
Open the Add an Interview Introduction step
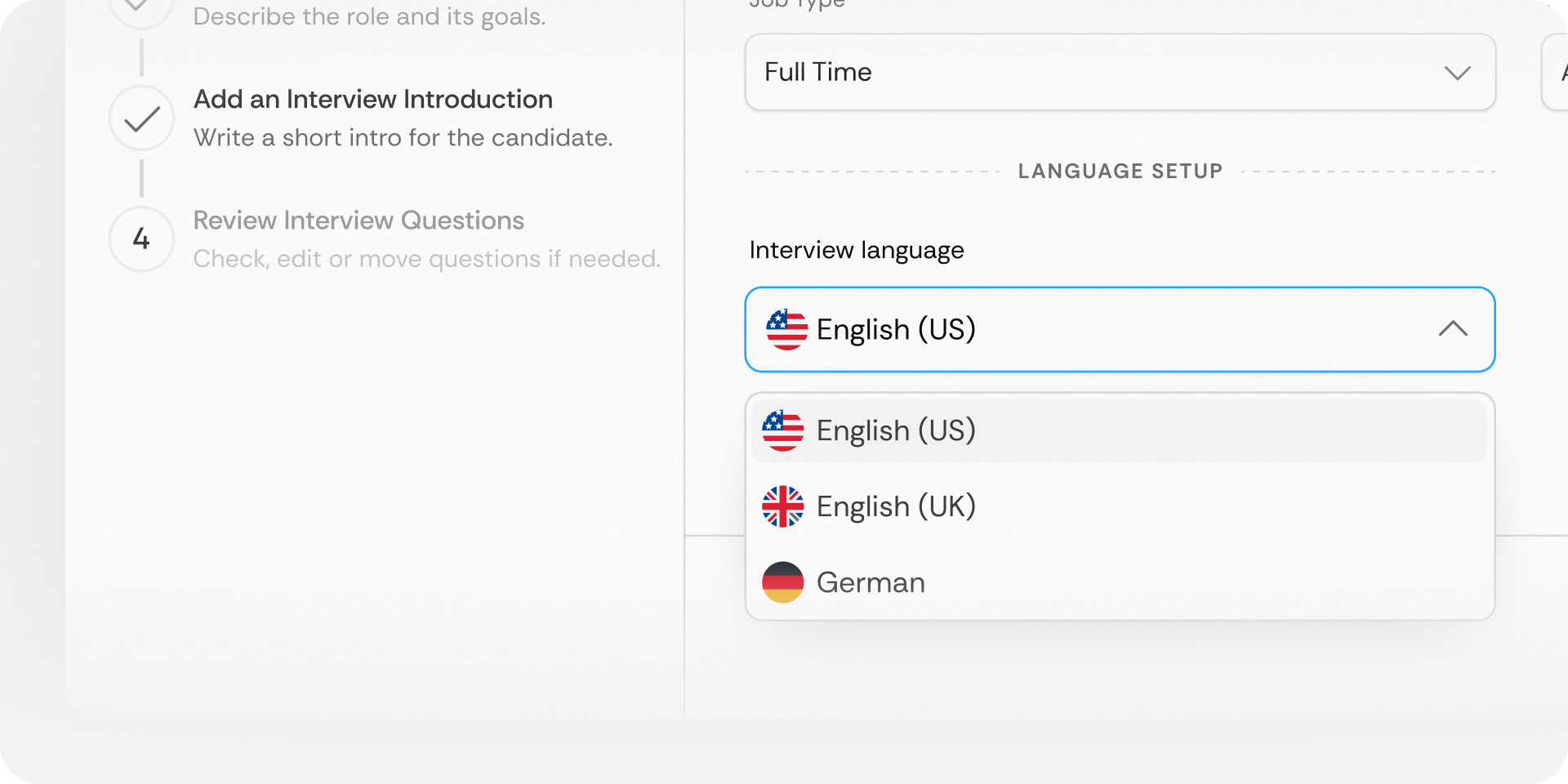373,100
